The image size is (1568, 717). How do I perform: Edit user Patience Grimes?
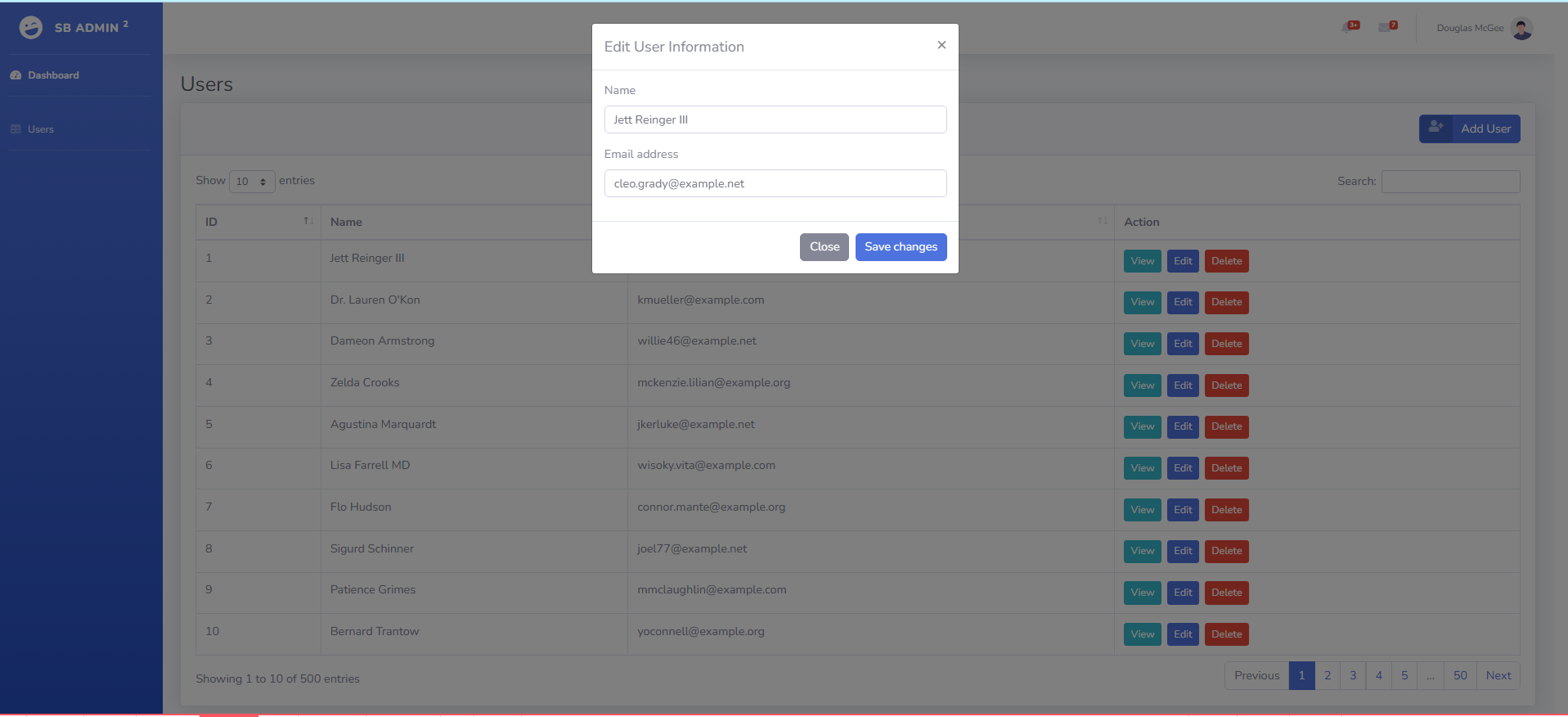tap(1183, 593)
